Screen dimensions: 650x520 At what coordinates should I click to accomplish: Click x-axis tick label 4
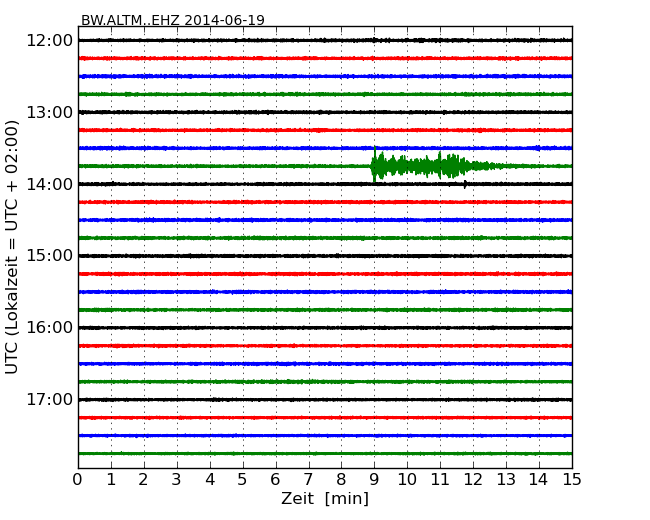click(x=210, y=480)
